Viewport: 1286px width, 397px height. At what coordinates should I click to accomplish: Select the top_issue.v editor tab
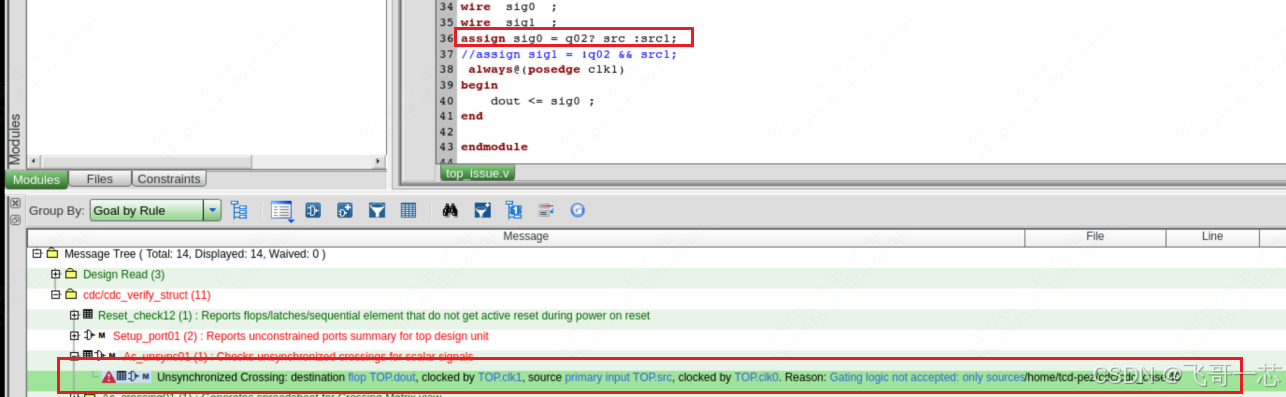pos(478,173)
